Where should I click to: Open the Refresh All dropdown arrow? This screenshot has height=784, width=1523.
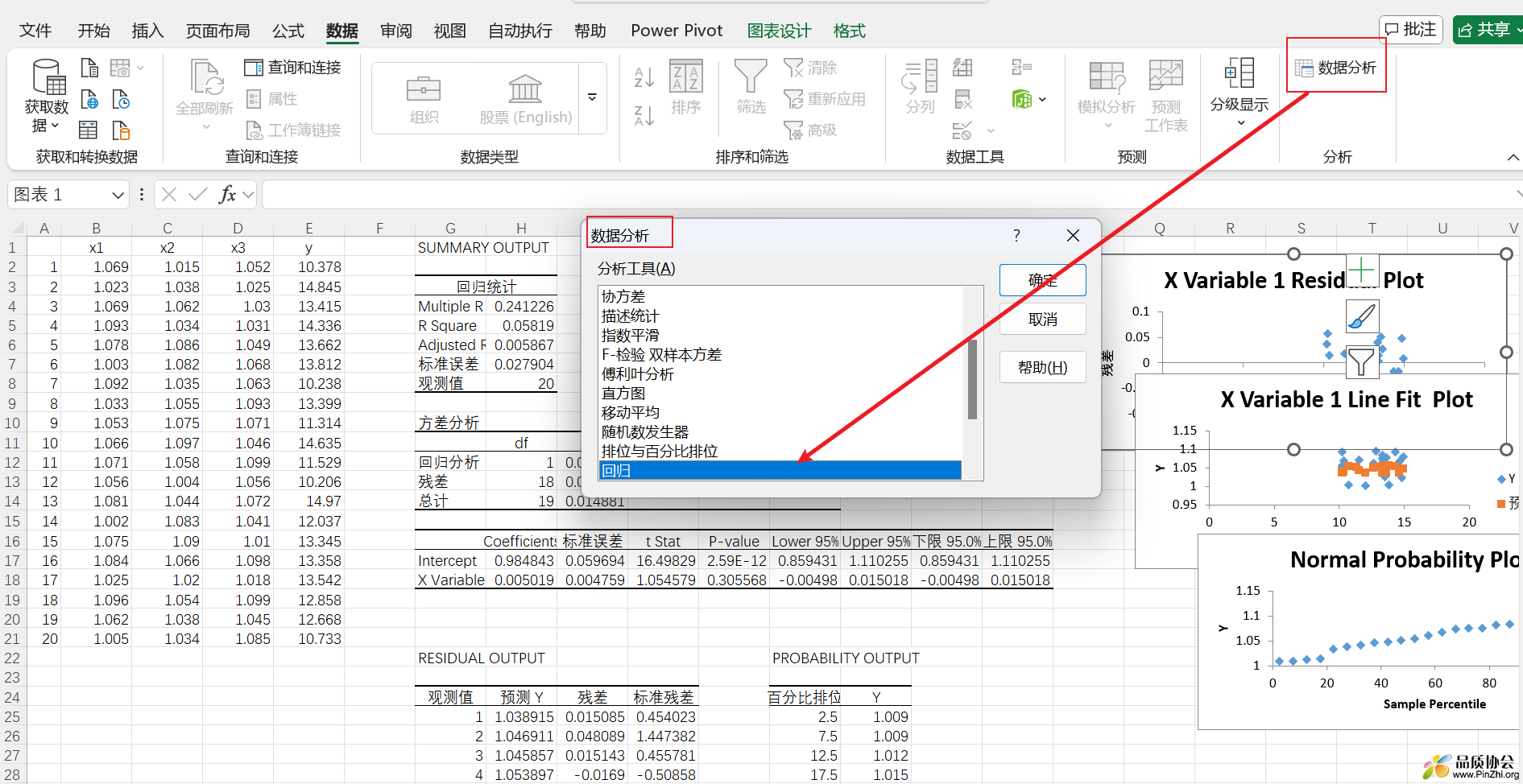pyautogui.click(x=205, y=127)
